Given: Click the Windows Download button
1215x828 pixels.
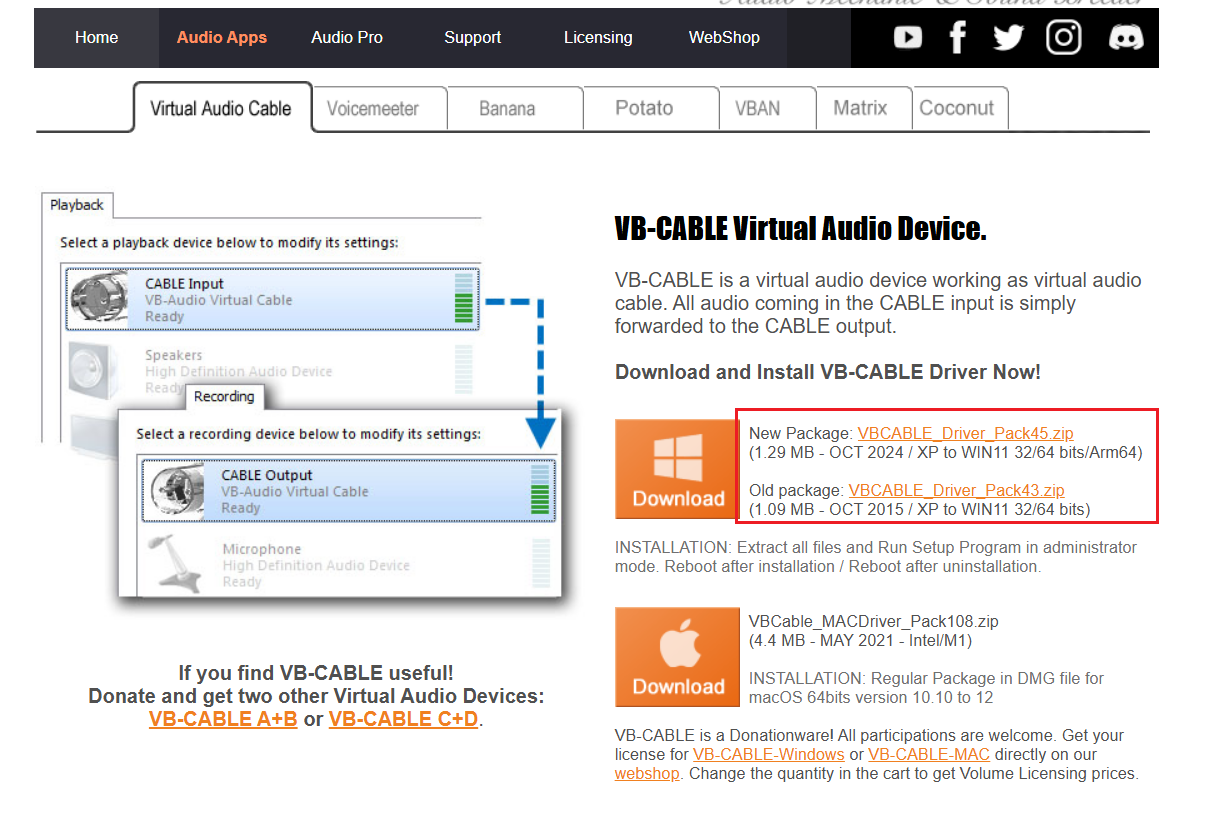Looking at the screenshot, I should coord(677,469).
